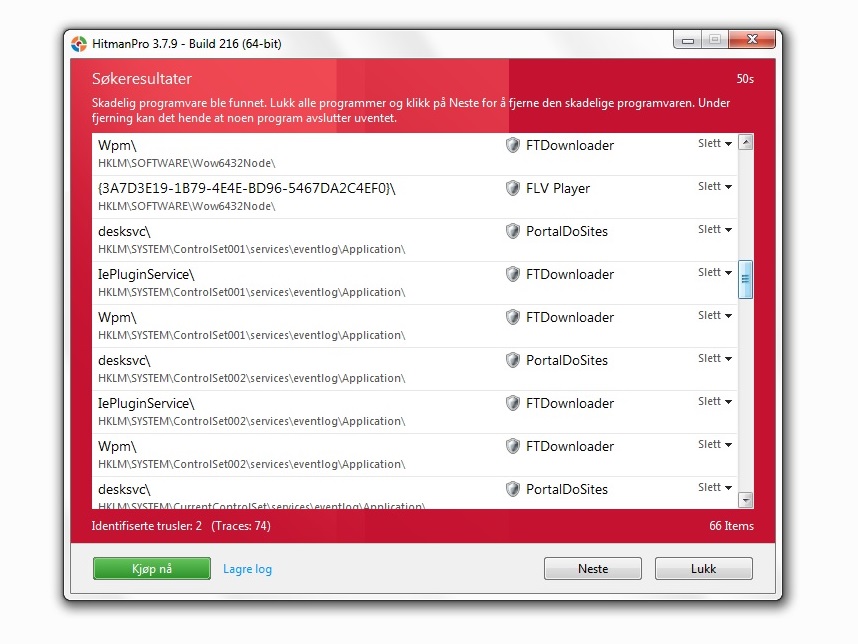Click shield icon for desksvc CurrentControlSet row
Screen dimensions: 858x644
(x=512, y=489)
